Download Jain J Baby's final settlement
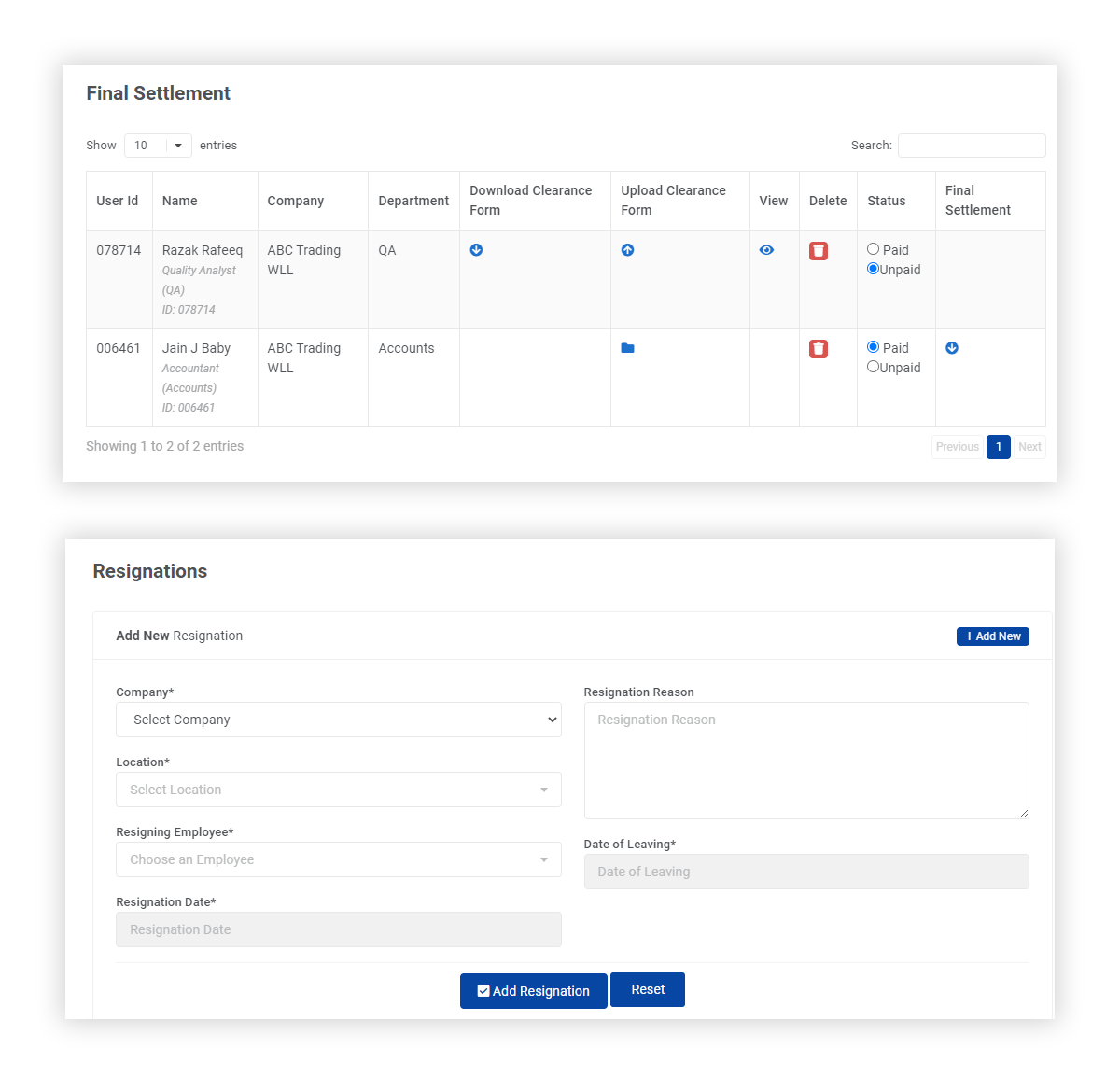 point(952,348)
